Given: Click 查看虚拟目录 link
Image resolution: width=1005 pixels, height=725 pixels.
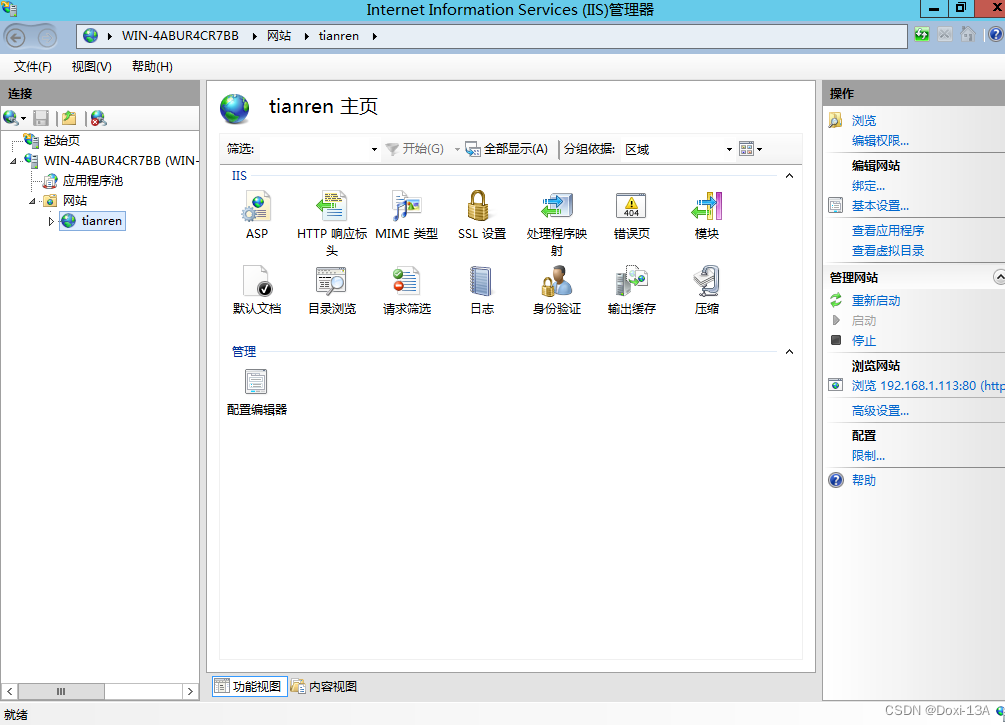Looking at the screenshot, I should [x=888, y=251].
